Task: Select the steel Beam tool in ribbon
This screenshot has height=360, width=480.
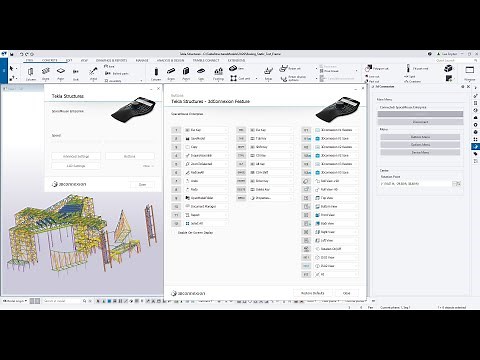Action: (46, 74)
